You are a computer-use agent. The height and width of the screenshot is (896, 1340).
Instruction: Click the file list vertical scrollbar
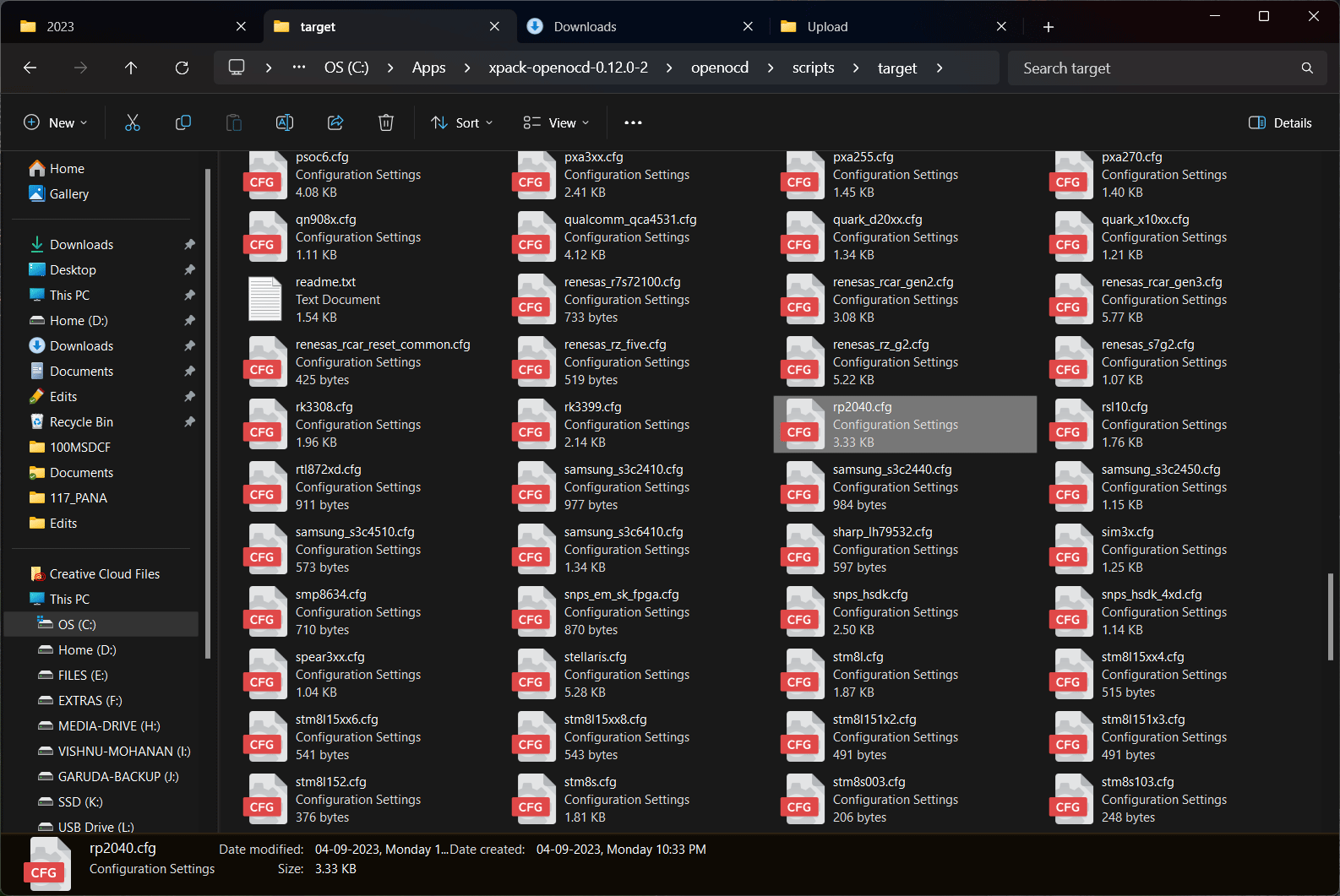(x=1330, y=616)
